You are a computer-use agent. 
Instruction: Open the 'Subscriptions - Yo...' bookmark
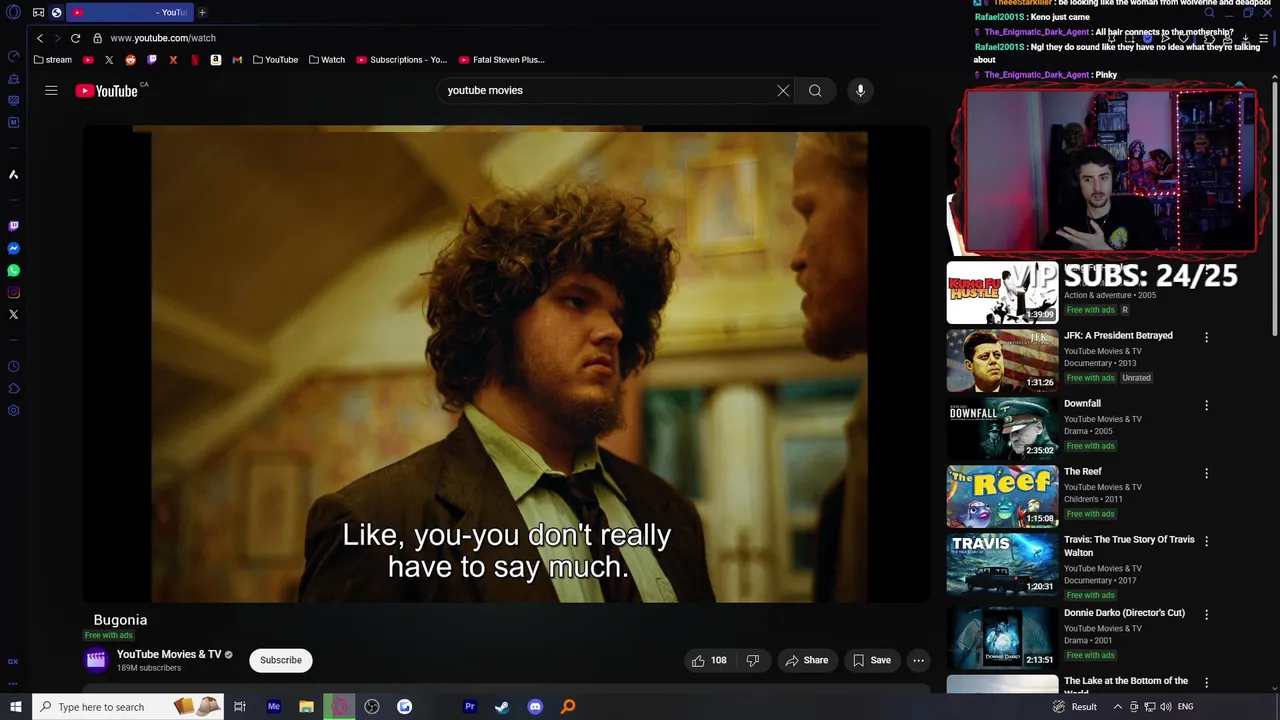pyautogui.click(x=402, y=60)
